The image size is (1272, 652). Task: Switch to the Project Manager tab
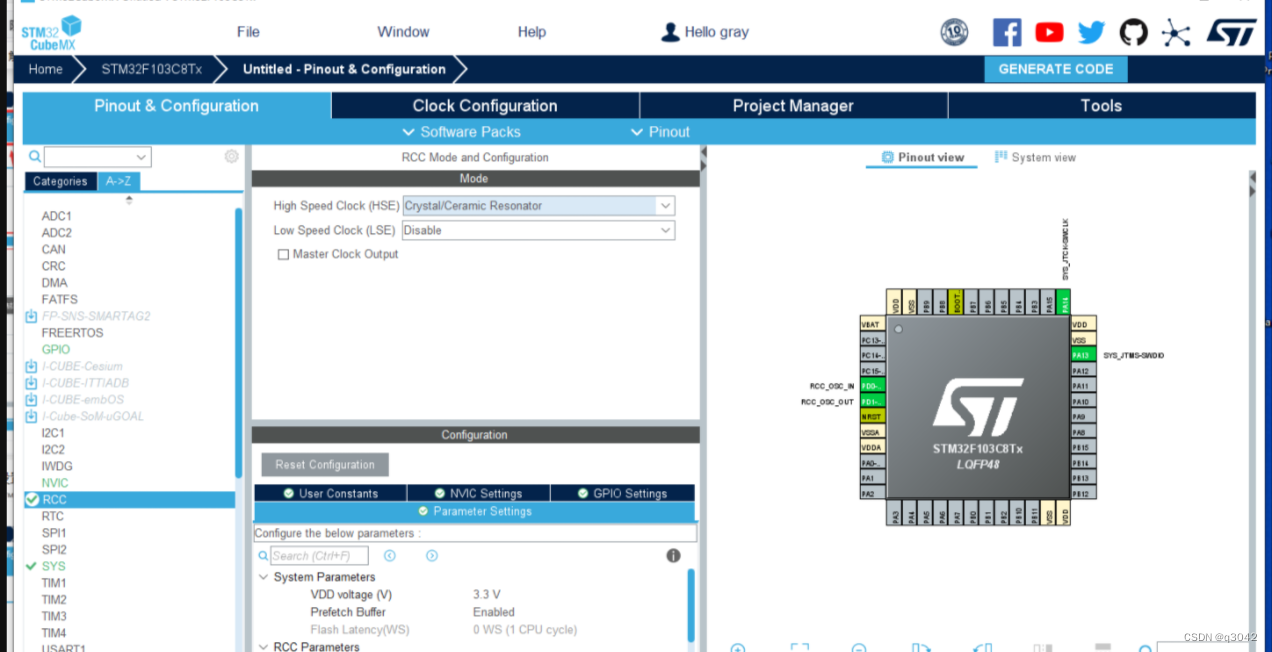click(x=793, y=106)
